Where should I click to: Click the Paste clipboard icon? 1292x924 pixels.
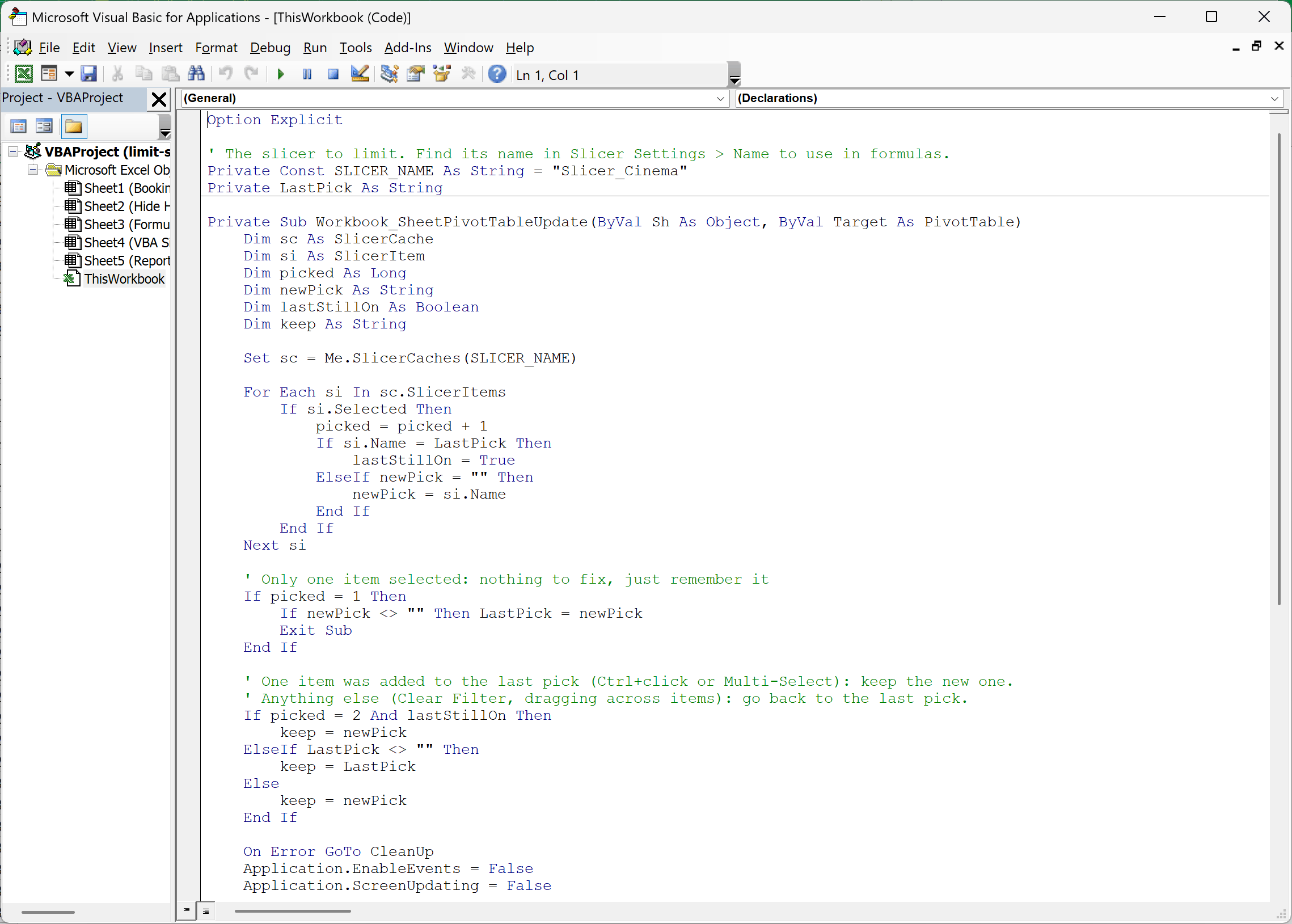coord(170,74)
